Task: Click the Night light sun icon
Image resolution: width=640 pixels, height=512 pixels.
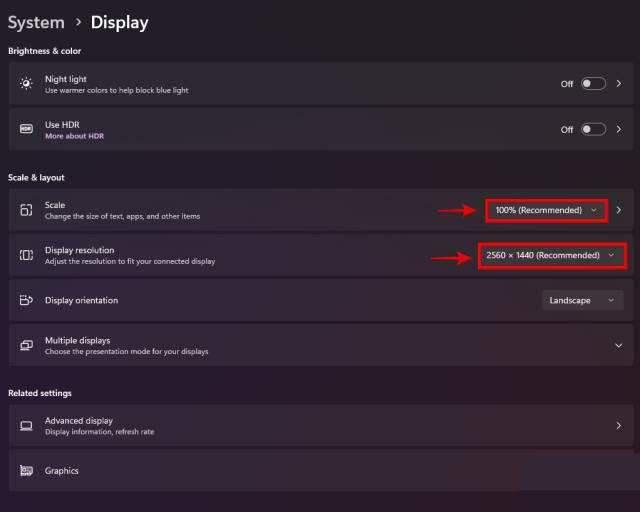Action: point(26,84)
